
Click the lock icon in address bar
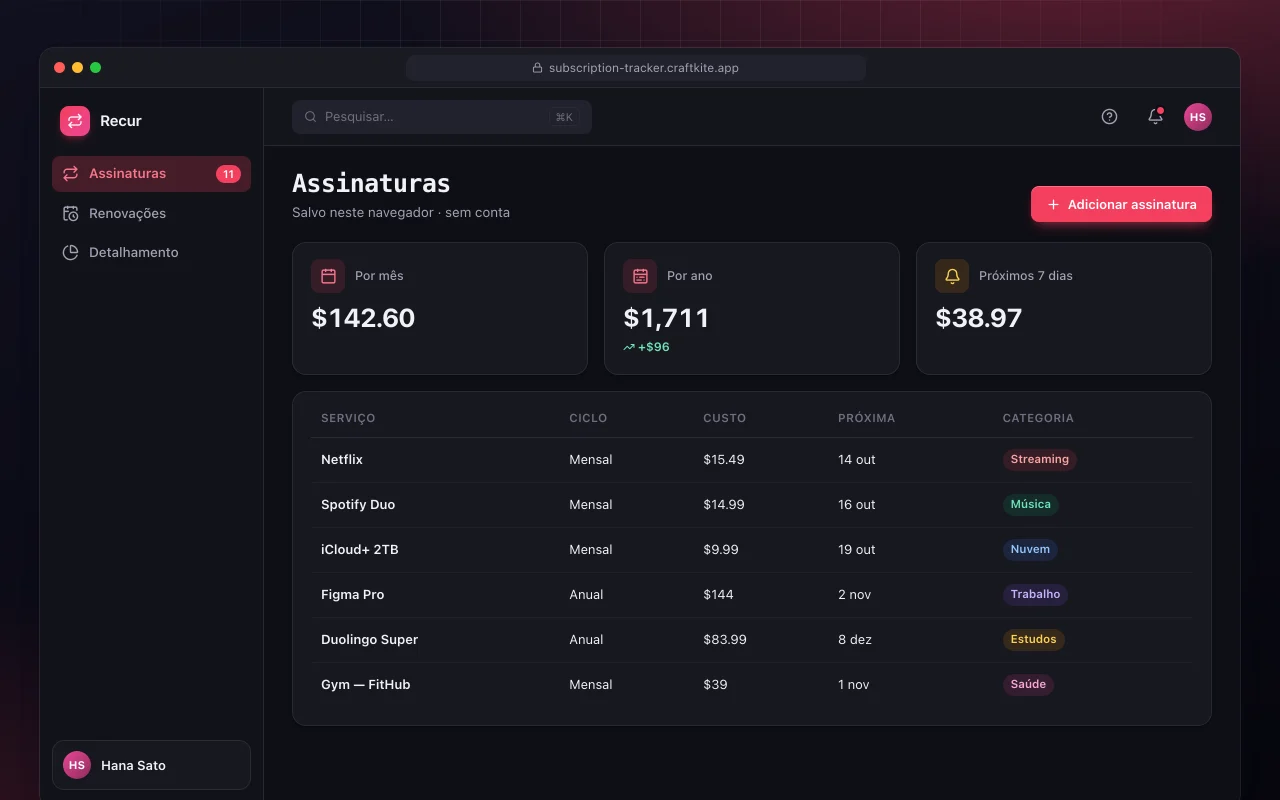tap(539, 68)
